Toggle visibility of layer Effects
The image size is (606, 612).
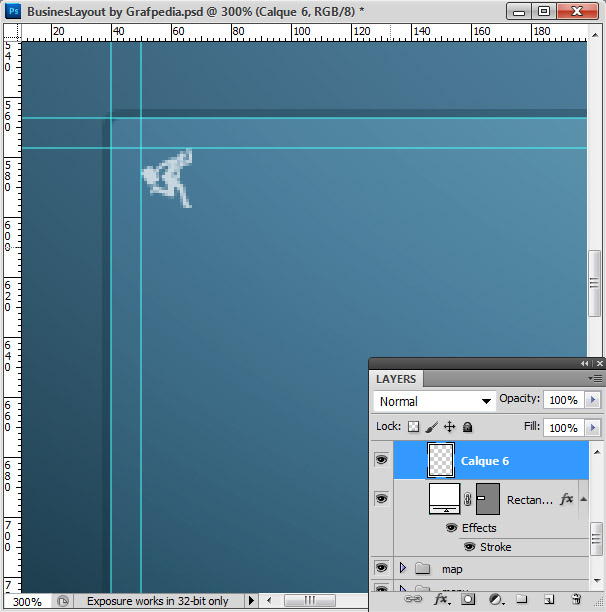pyautogui.click(x=451, y=528)
